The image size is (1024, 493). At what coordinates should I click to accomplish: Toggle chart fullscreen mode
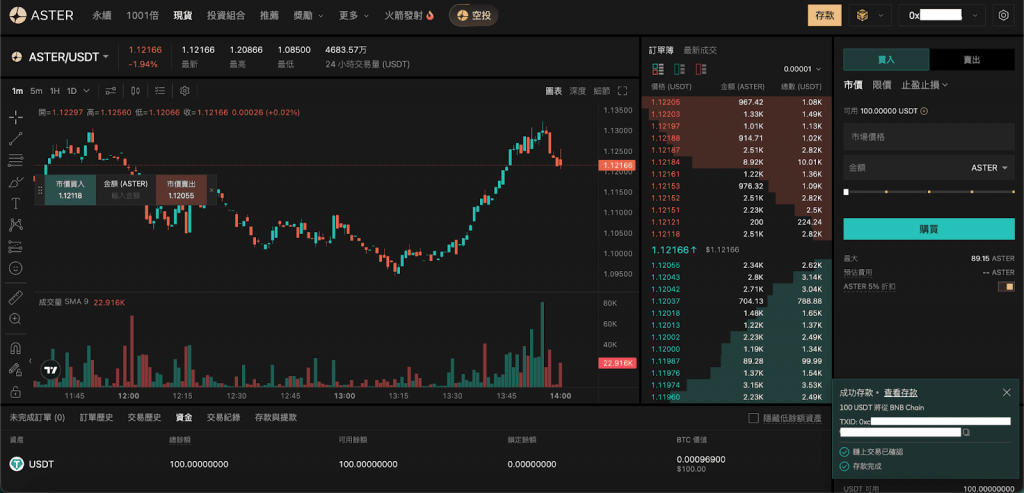point(623,91)
